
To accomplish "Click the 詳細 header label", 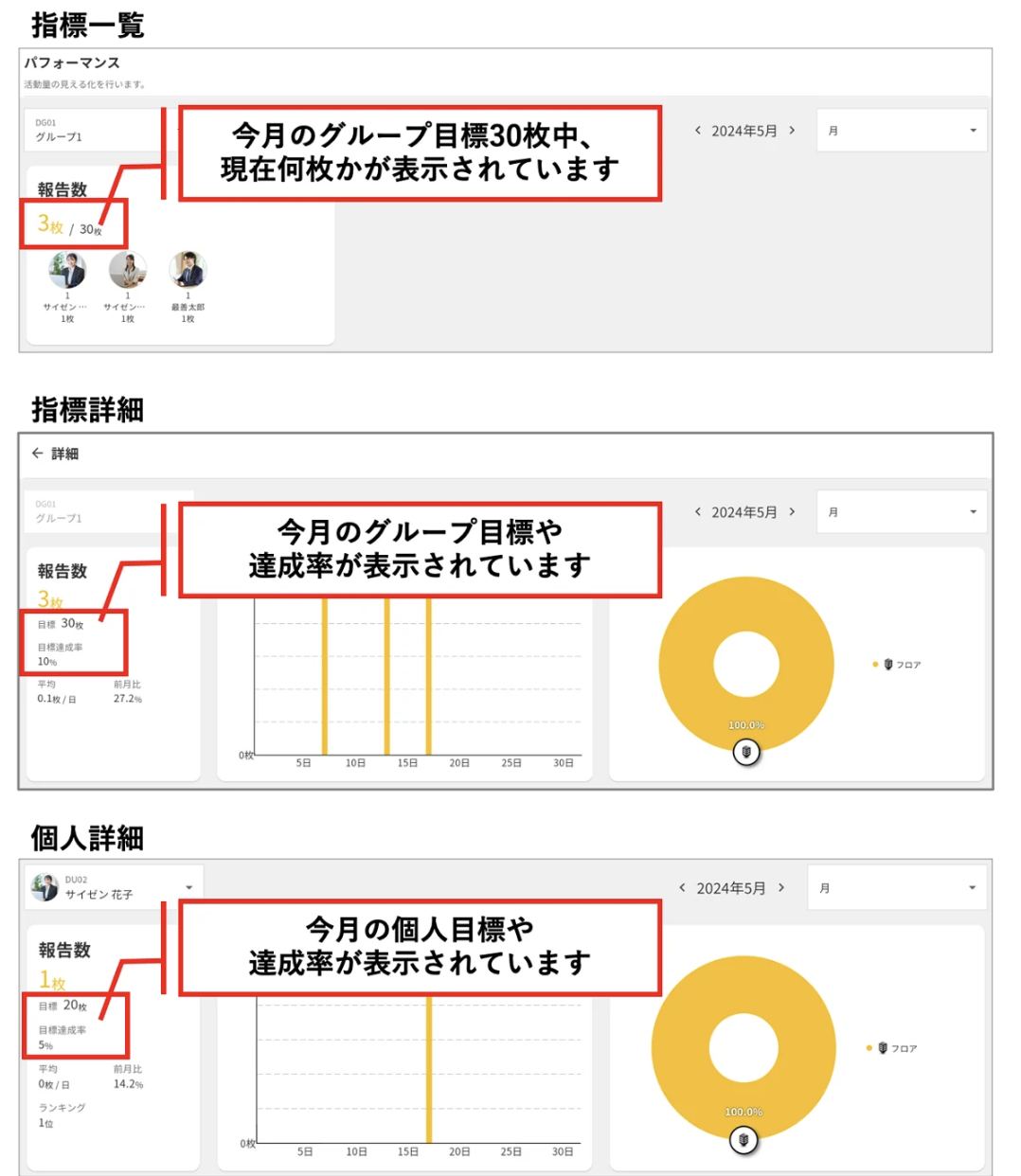I will click(64, 454).
